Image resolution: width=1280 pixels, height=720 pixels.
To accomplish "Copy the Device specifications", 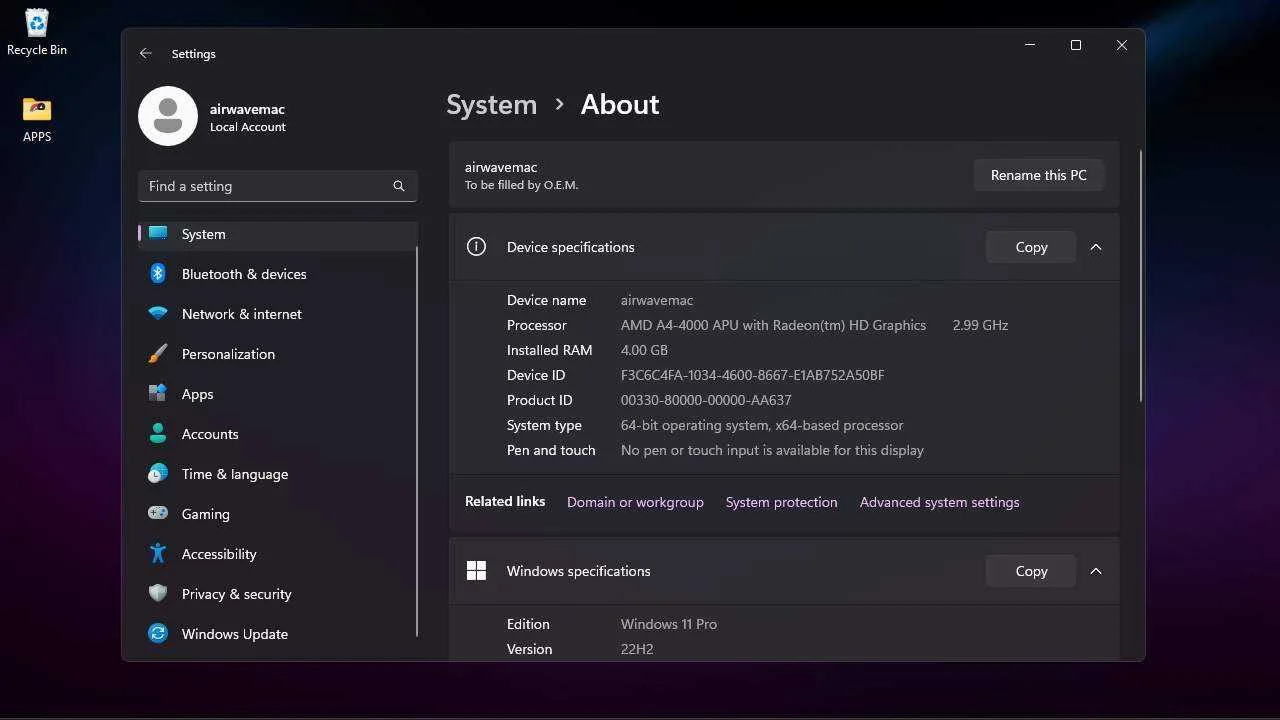I will (1031, 247).
